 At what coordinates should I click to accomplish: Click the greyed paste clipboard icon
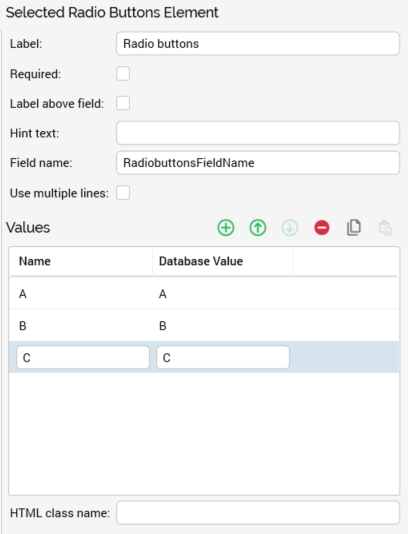[385, 227]
